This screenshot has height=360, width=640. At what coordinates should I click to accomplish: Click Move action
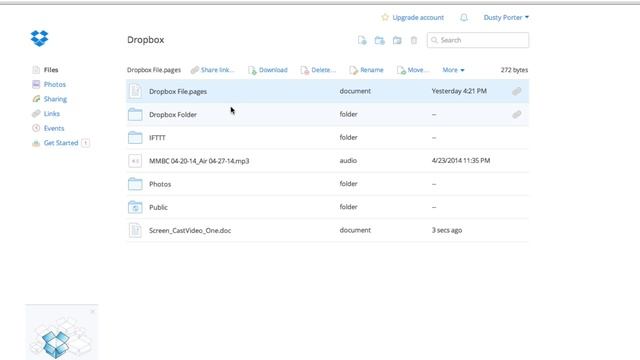pos(413,70)
